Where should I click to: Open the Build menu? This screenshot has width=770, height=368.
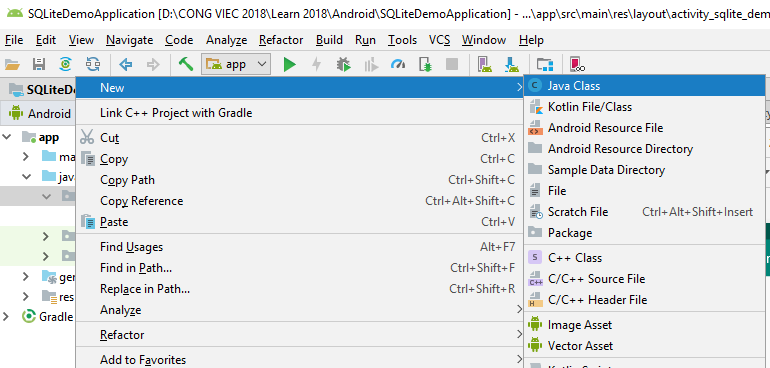pos(329,40)
